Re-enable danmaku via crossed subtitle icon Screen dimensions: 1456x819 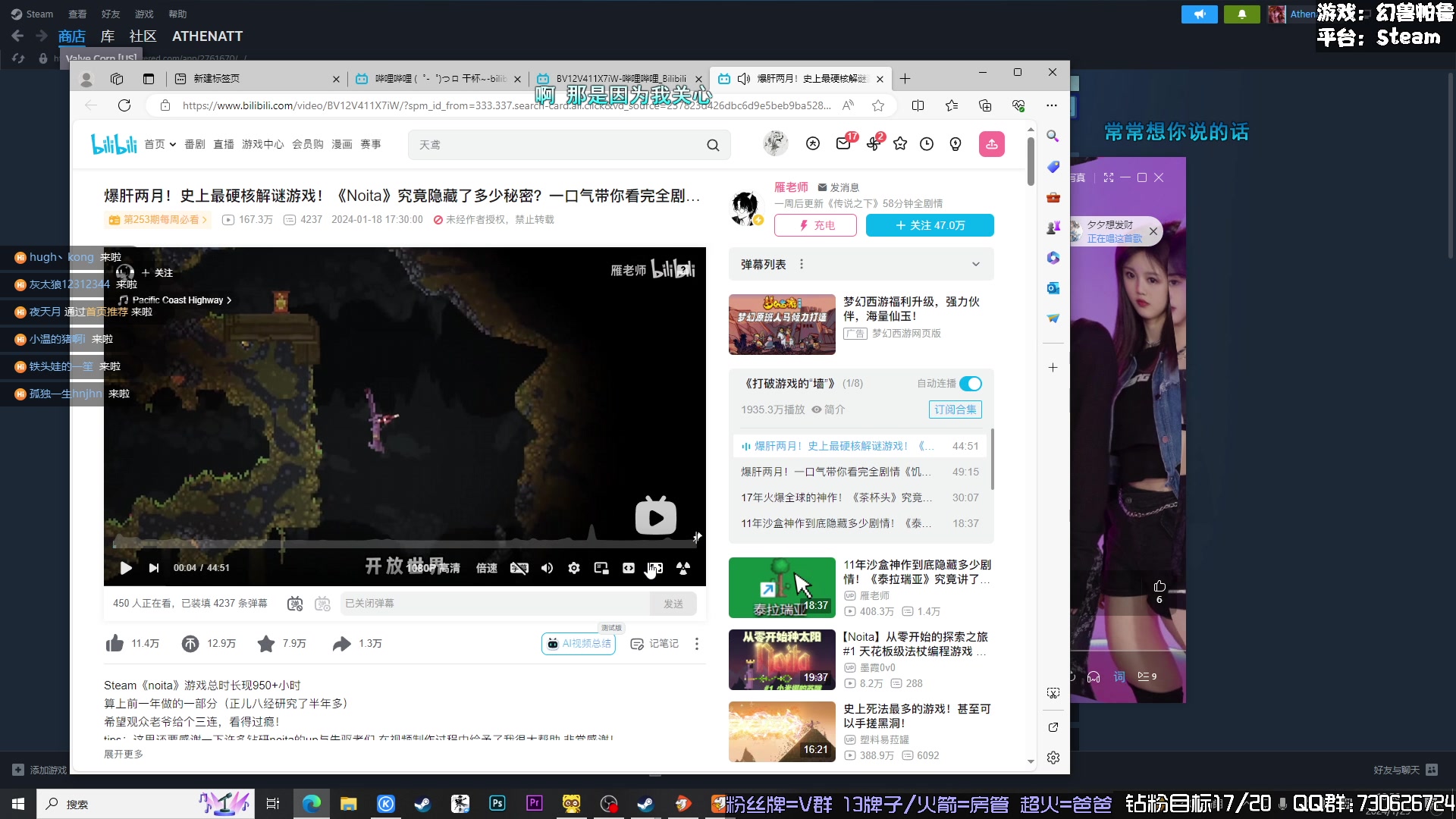(519, 568)
